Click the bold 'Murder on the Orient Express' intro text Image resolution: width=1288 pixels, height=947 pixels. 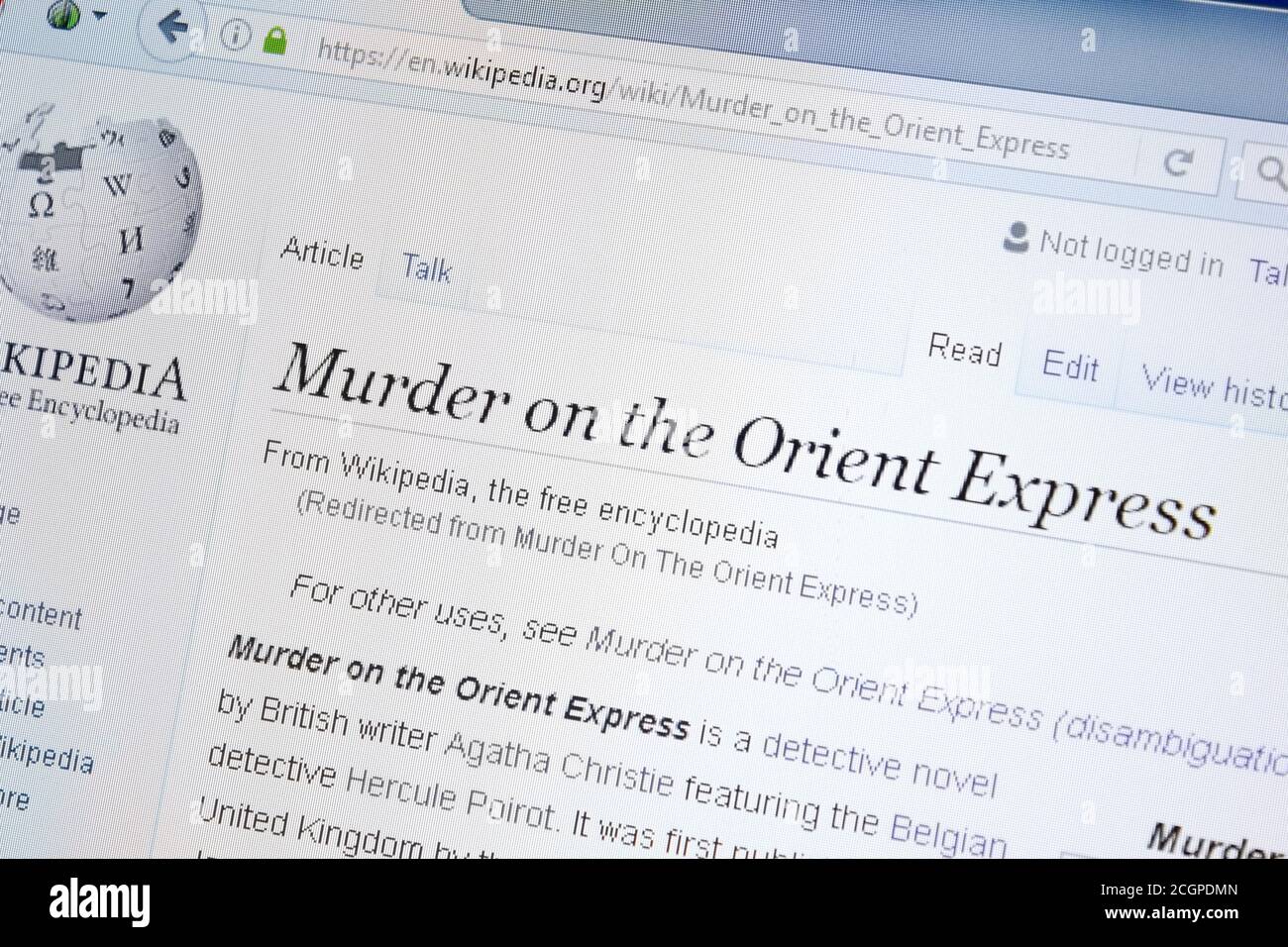(x=458, y=686)
